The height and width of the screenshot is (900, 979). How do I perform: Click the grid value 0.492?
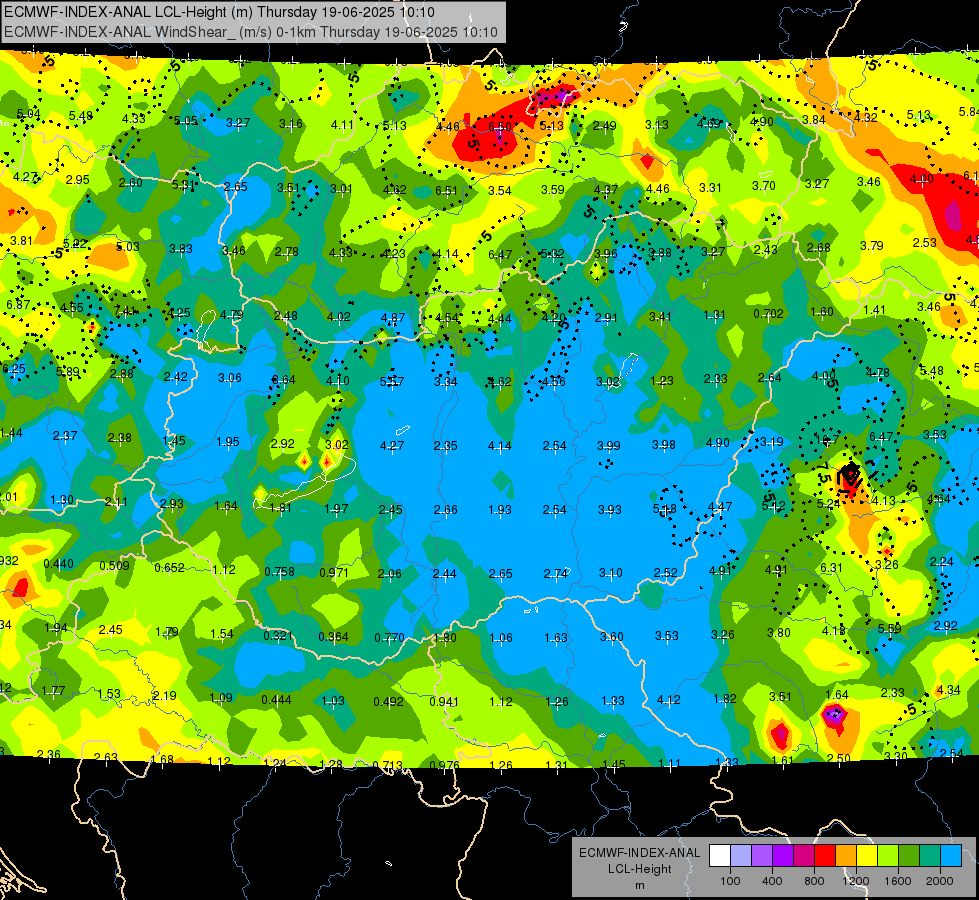click(388, 701)
